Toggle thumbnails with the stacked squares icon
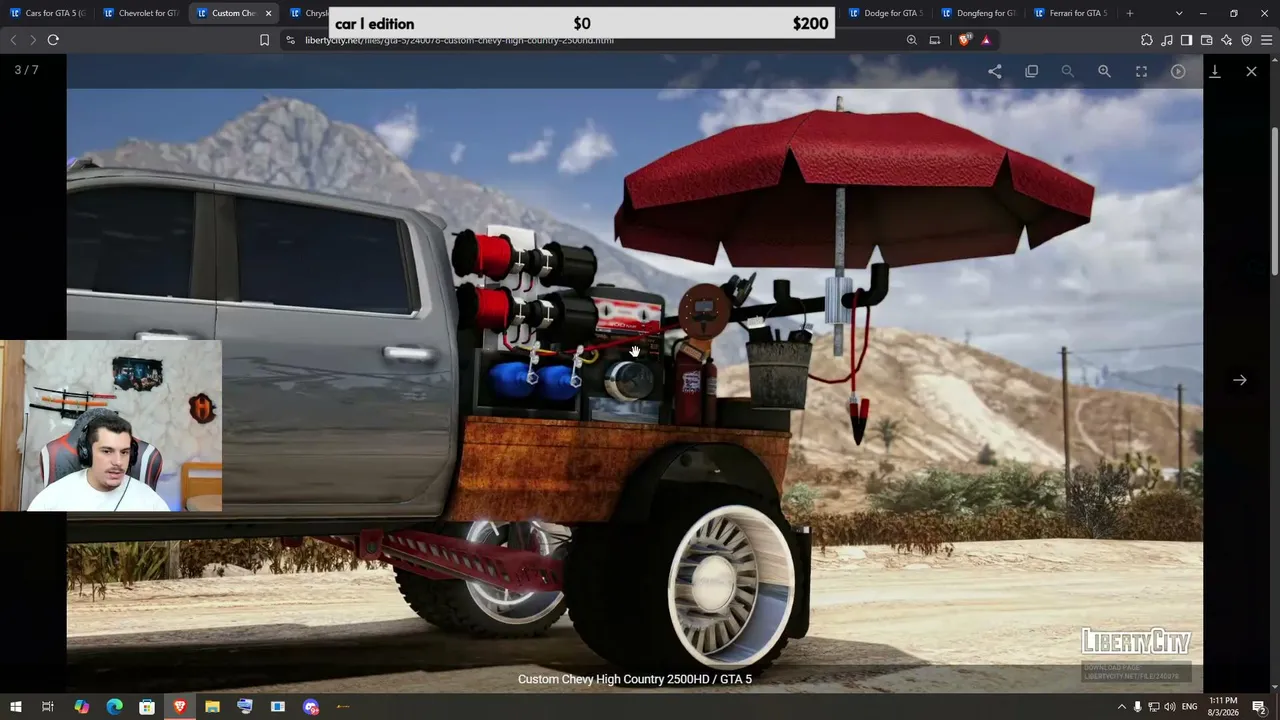This screenshot has width=1280, height=720. (1032, 71)
